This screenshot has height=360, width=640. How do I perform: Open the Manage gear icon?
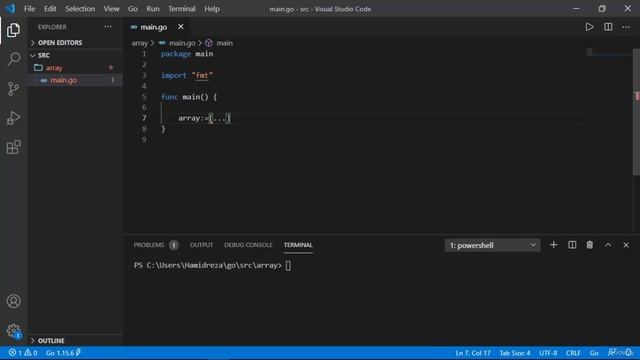point(13,330)
